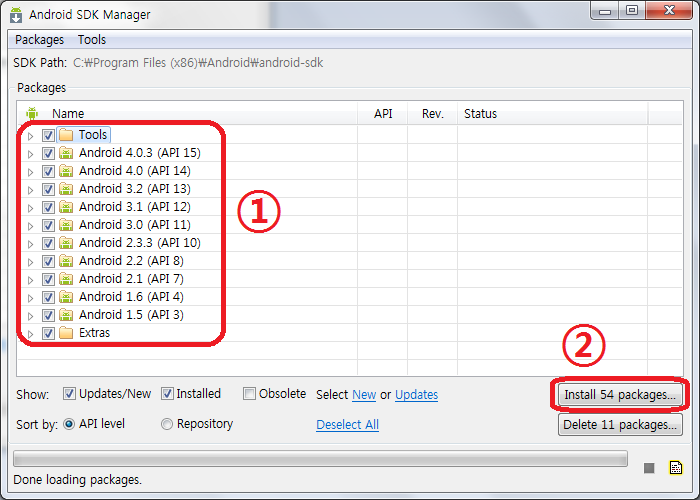Expand the Tools tree node

(x=30, y=136)
